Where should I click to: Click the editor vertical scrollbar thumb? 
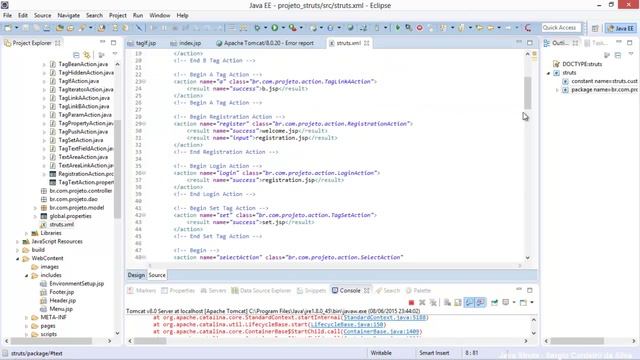point(527,93)
